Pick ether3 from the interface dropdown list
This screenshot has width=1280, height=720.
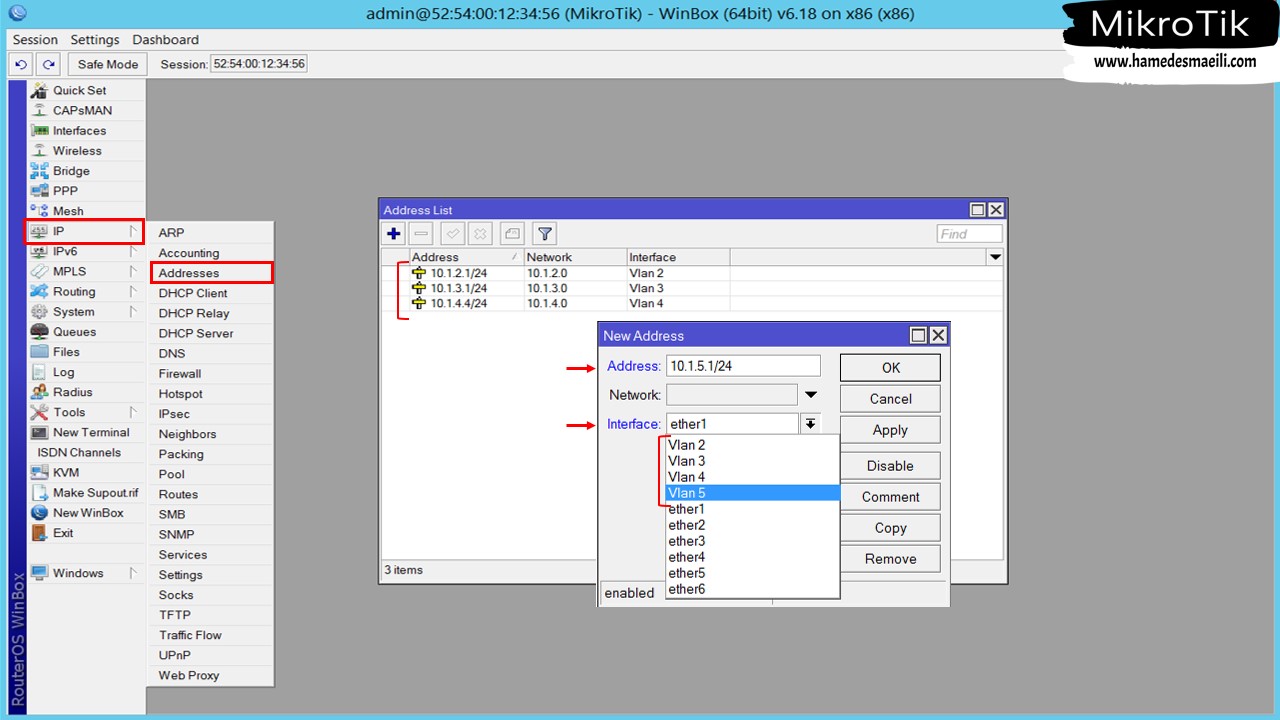753,541
